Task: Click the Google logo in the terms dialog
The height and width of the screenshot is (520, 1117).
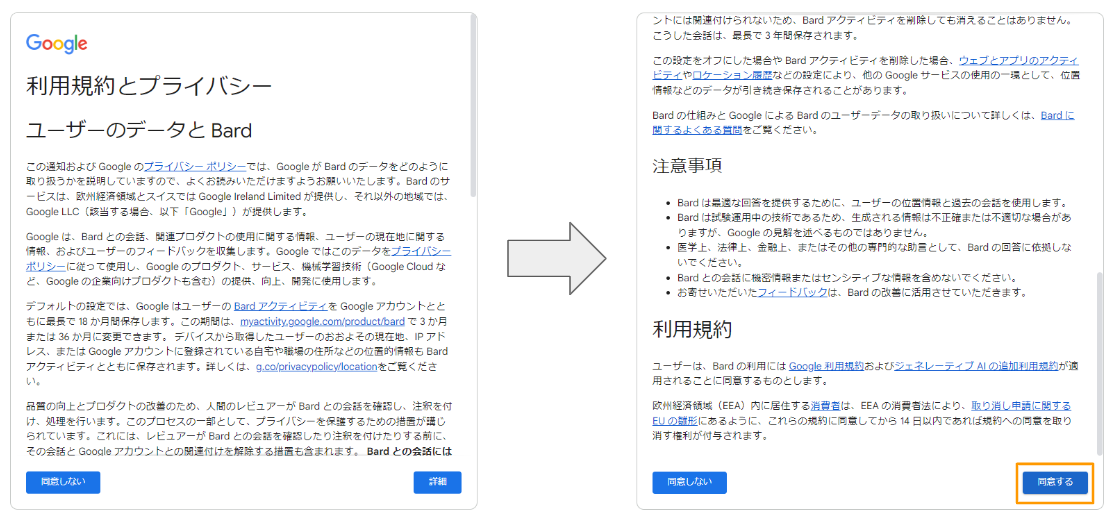Action: pos(56,43)
